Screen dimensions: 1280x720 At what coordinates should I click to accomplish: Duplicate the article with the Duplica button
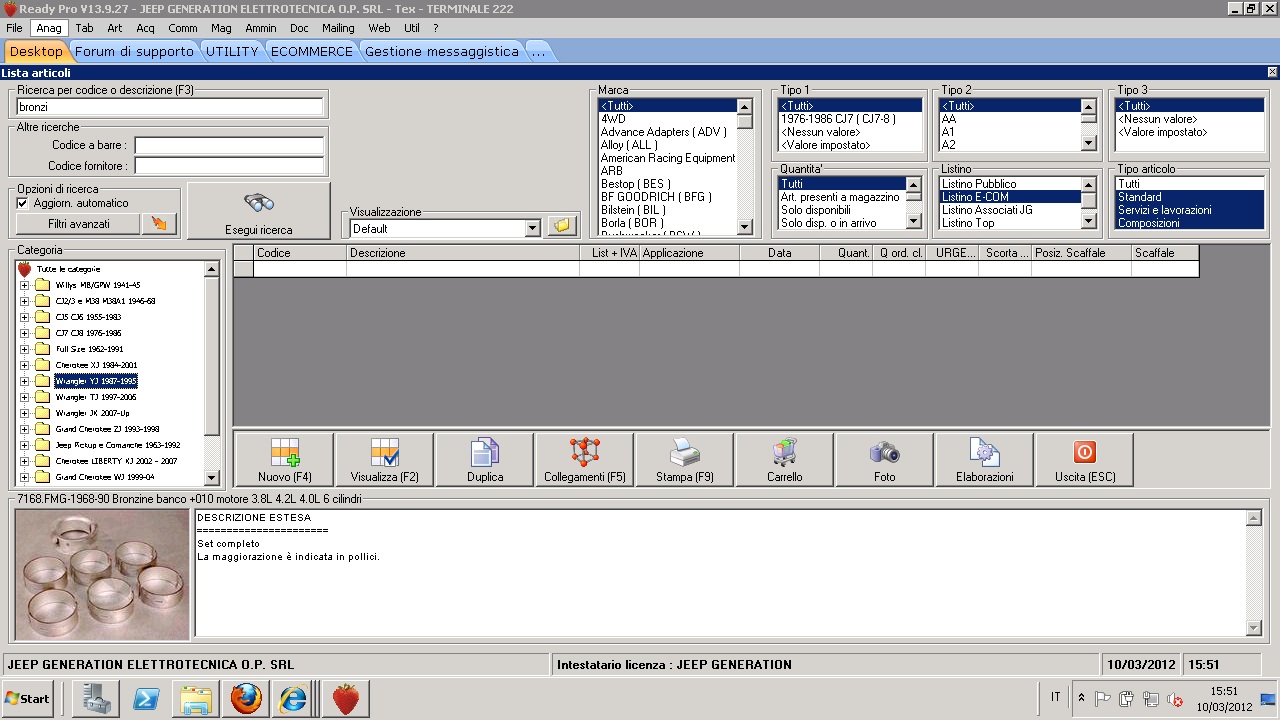pos(485,460)
